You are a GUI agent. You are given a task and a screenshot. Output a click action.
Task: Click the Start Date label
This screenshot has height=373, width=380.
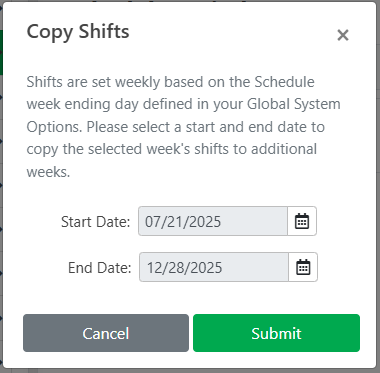[x=95, y=222]
